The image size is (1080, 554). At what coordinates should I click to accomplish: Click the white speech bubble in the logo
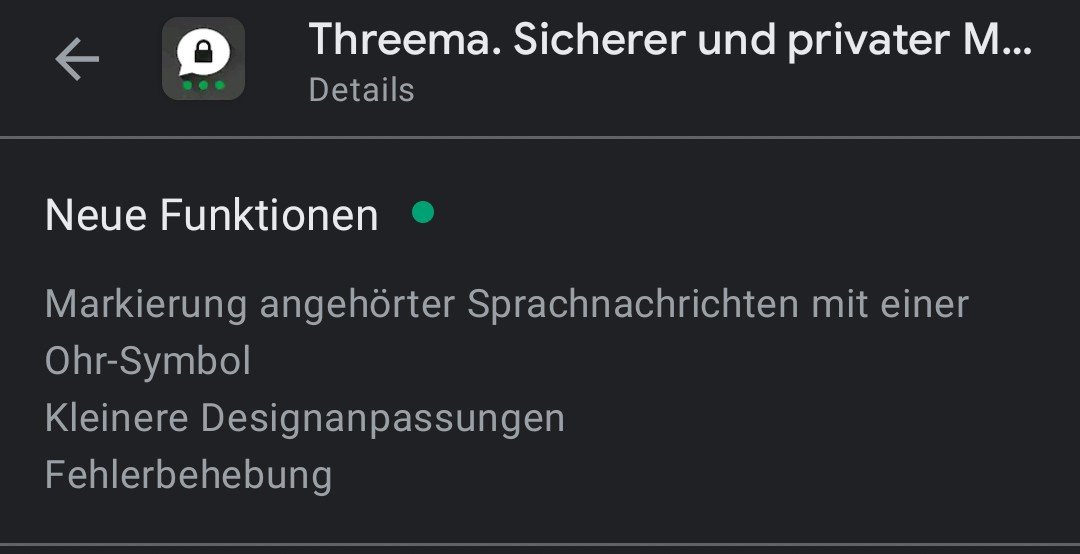tap(202, 54)
